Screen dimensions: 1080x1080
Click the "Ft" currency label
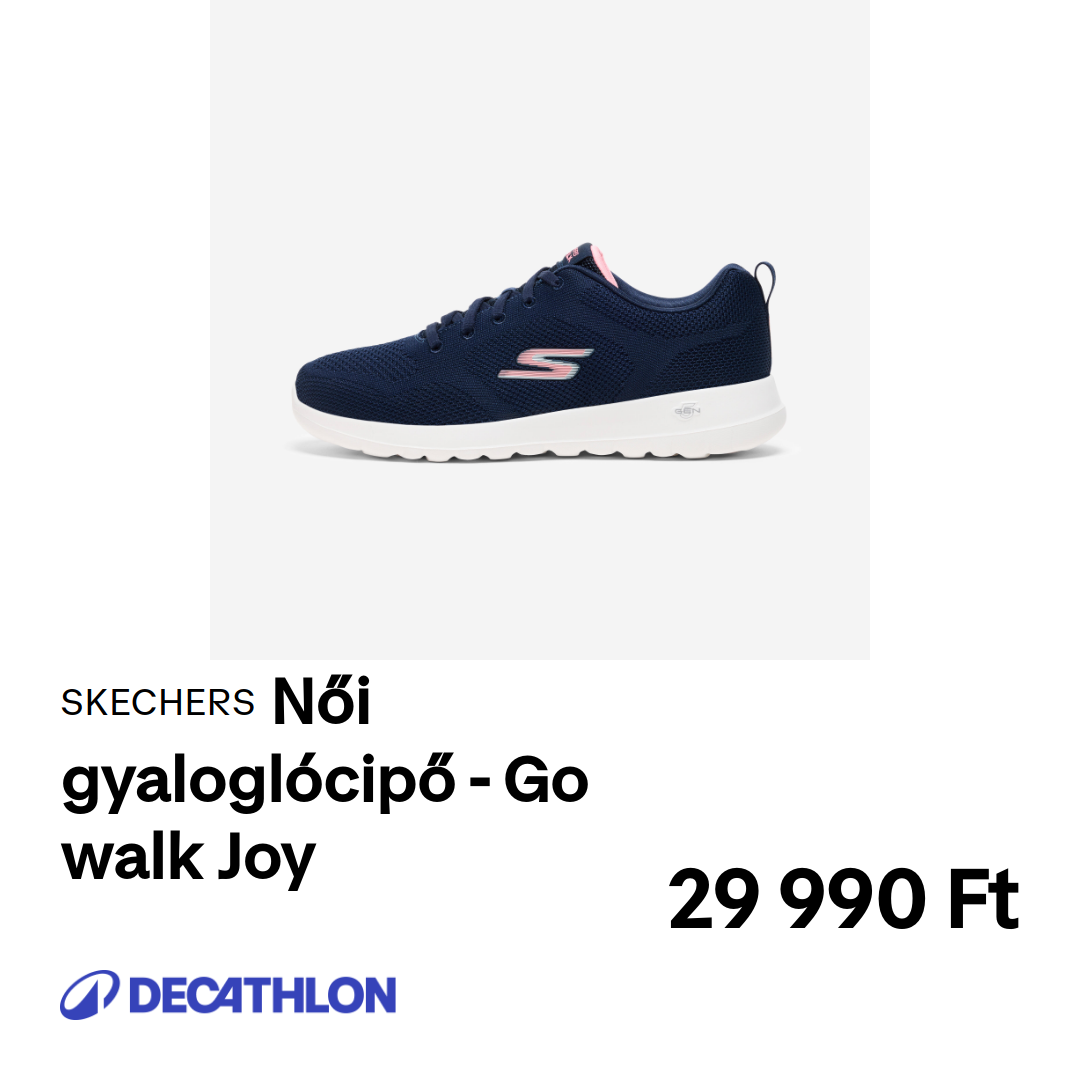coord(984,900)
